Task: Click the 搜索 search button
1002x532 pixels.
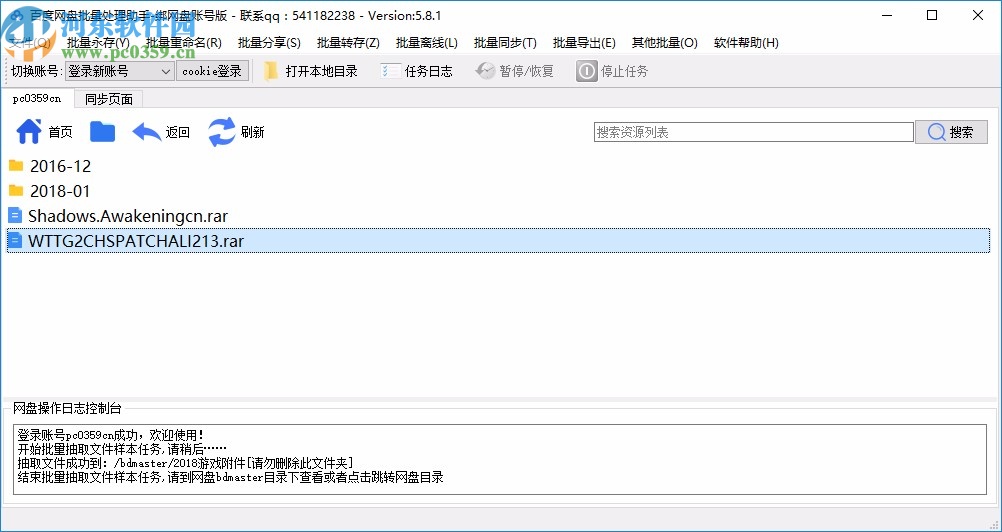Action: (x=952, y=132)
